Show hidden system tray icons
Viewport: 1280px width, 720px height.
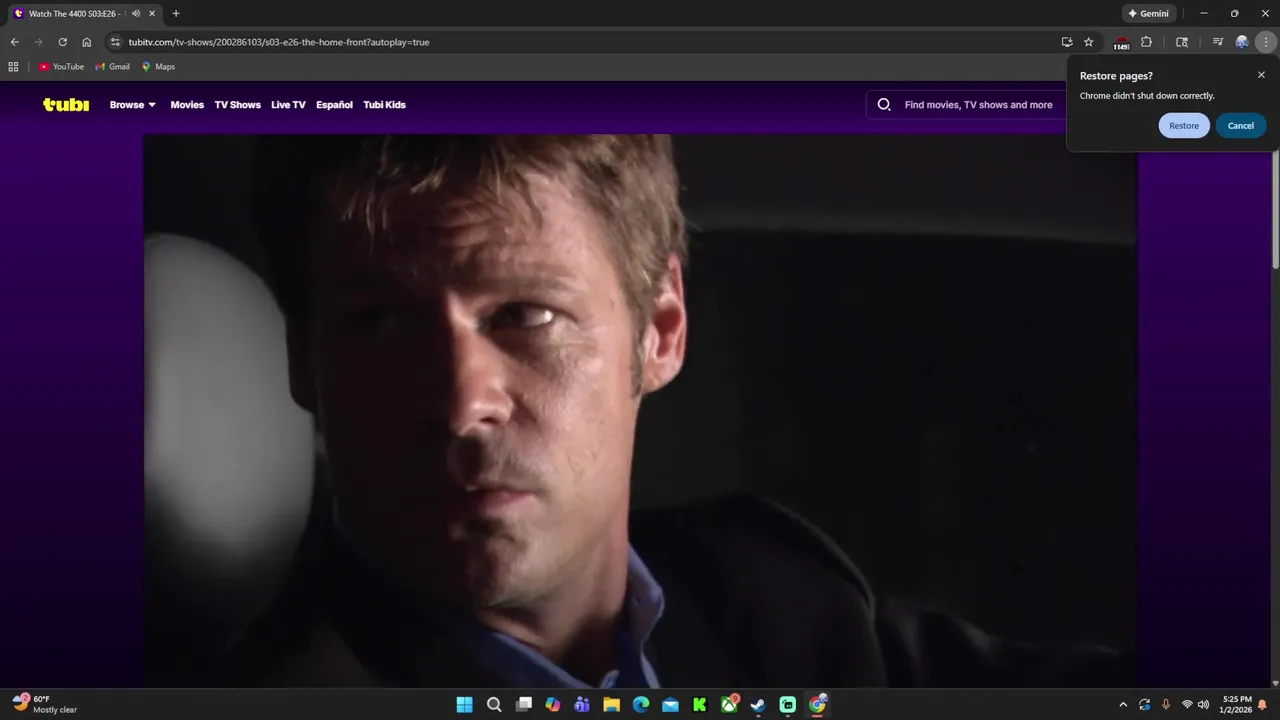1123,704
